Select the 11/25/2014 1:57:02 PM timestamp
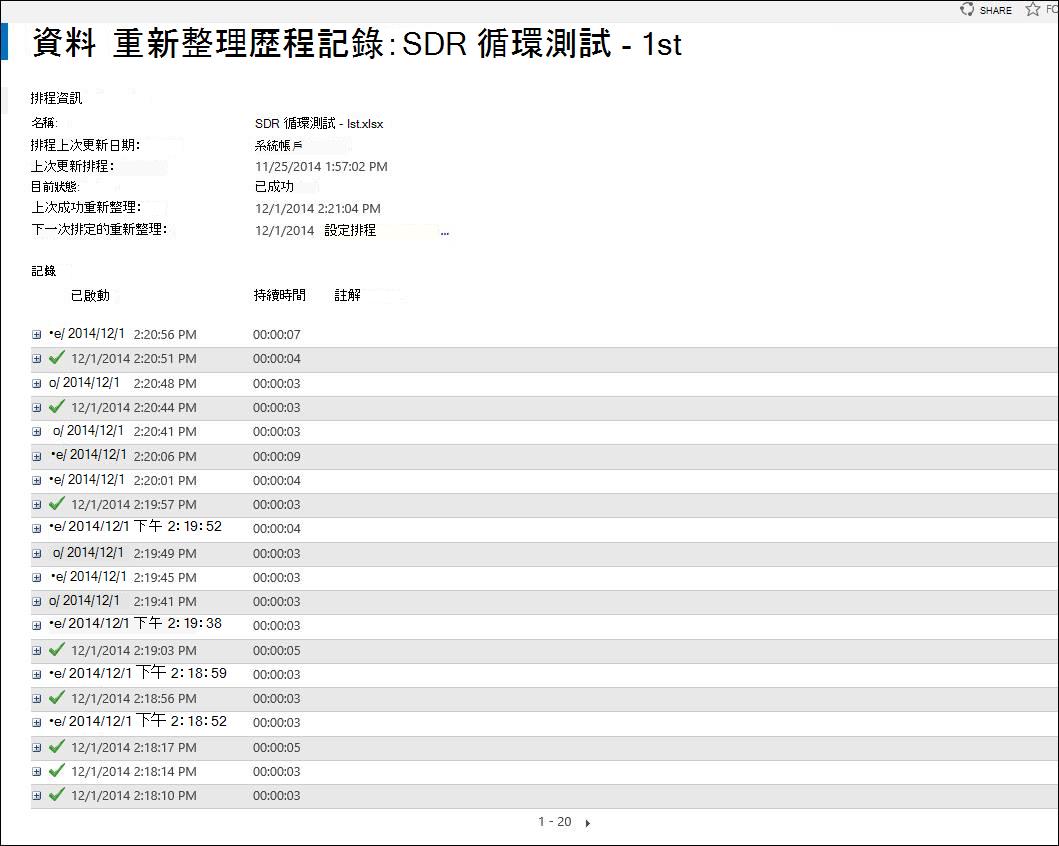 tap(321, 167)
